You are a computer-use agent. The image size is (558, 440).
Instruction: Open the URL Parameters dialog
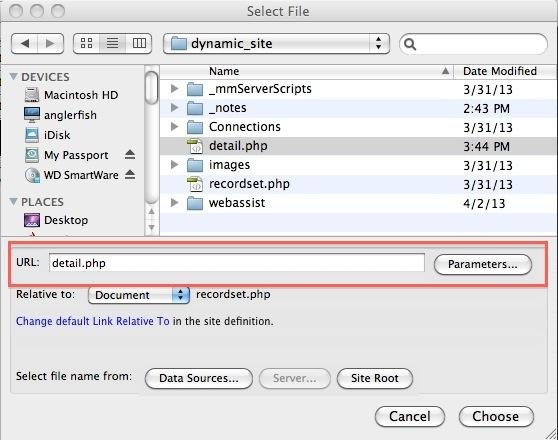click(483, 264)
